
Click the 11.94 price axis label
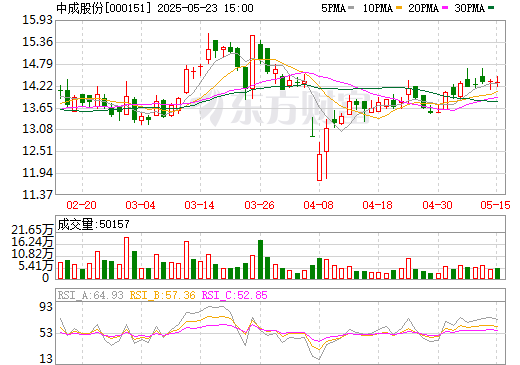tap(38, 173)
